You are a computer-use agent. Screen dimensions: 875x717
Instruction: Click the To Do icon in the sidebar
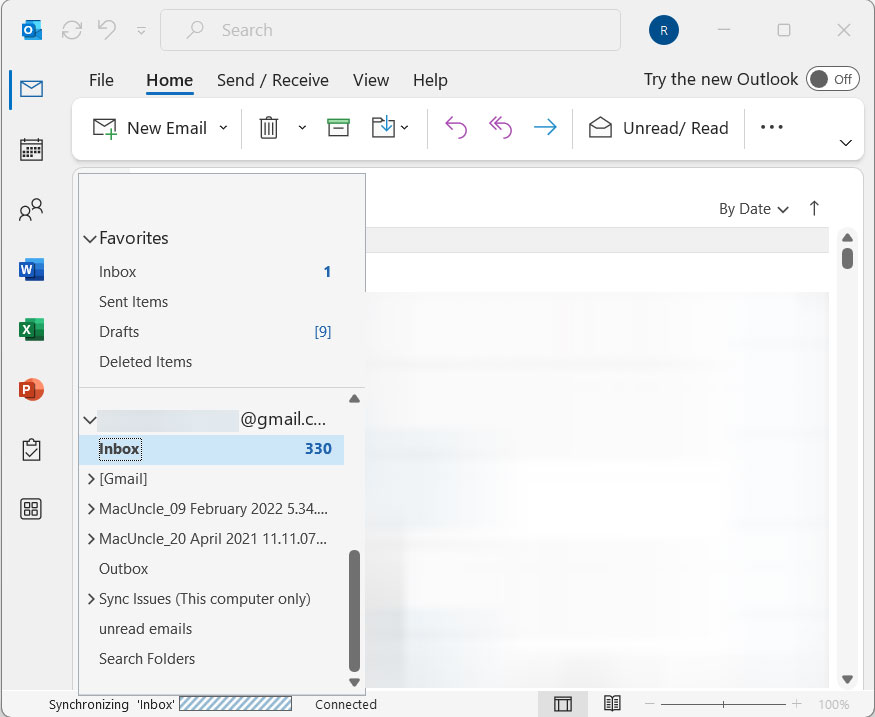30,449
